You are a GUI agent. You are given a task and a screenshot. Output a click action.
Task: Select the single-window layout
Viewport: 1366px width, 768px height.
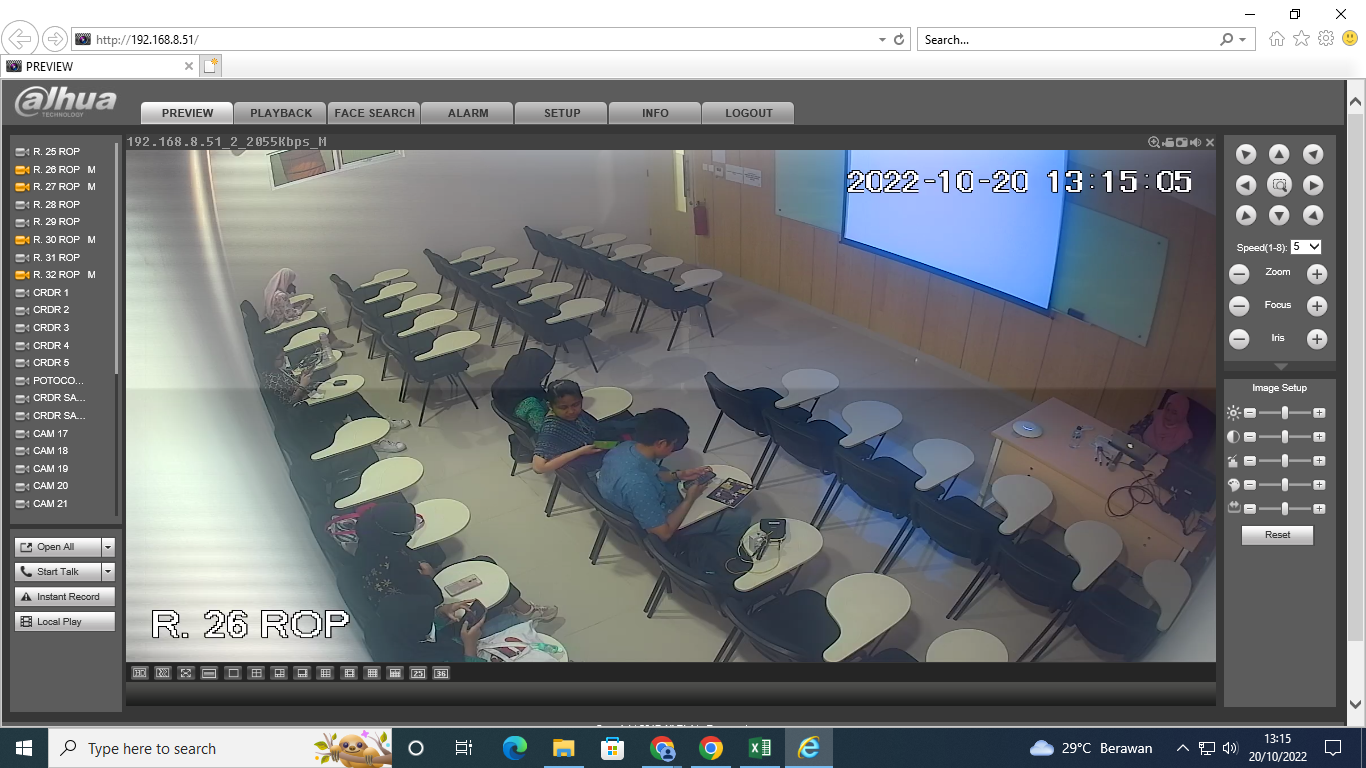point(233,673)
